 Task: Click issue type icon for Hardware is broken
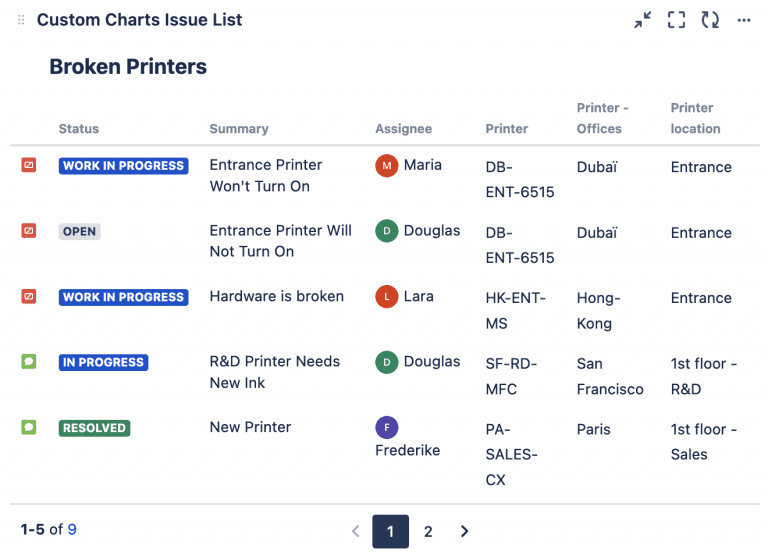(29, 296)
